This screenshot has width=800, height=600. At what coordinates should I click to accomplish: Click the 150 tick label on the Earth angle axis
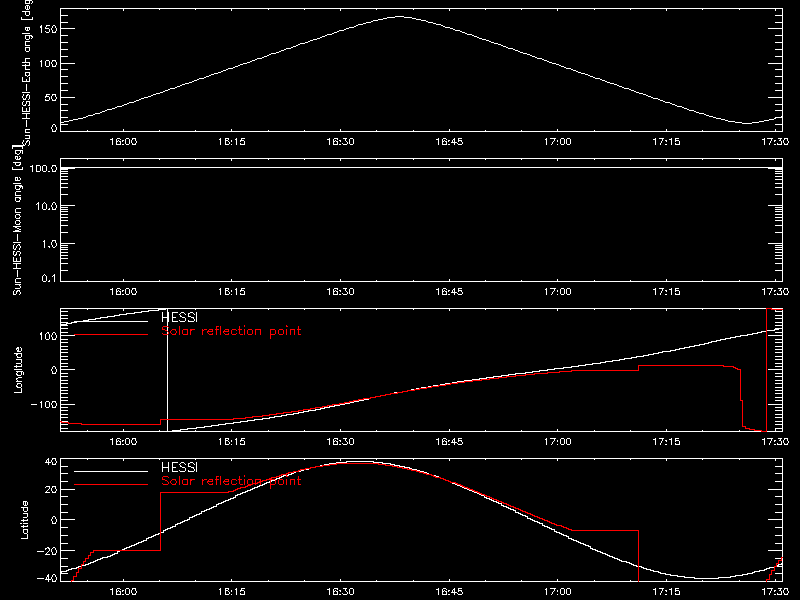click(47, 29)
